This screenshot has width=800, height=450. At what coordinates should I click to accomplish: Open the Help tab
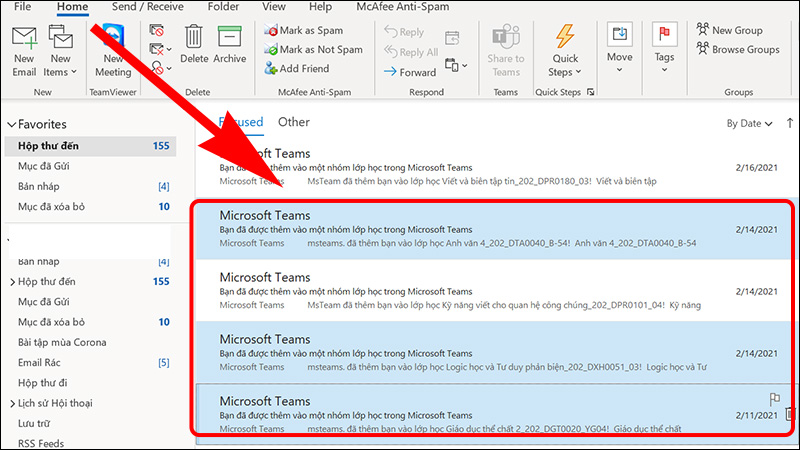pos(320,7)
